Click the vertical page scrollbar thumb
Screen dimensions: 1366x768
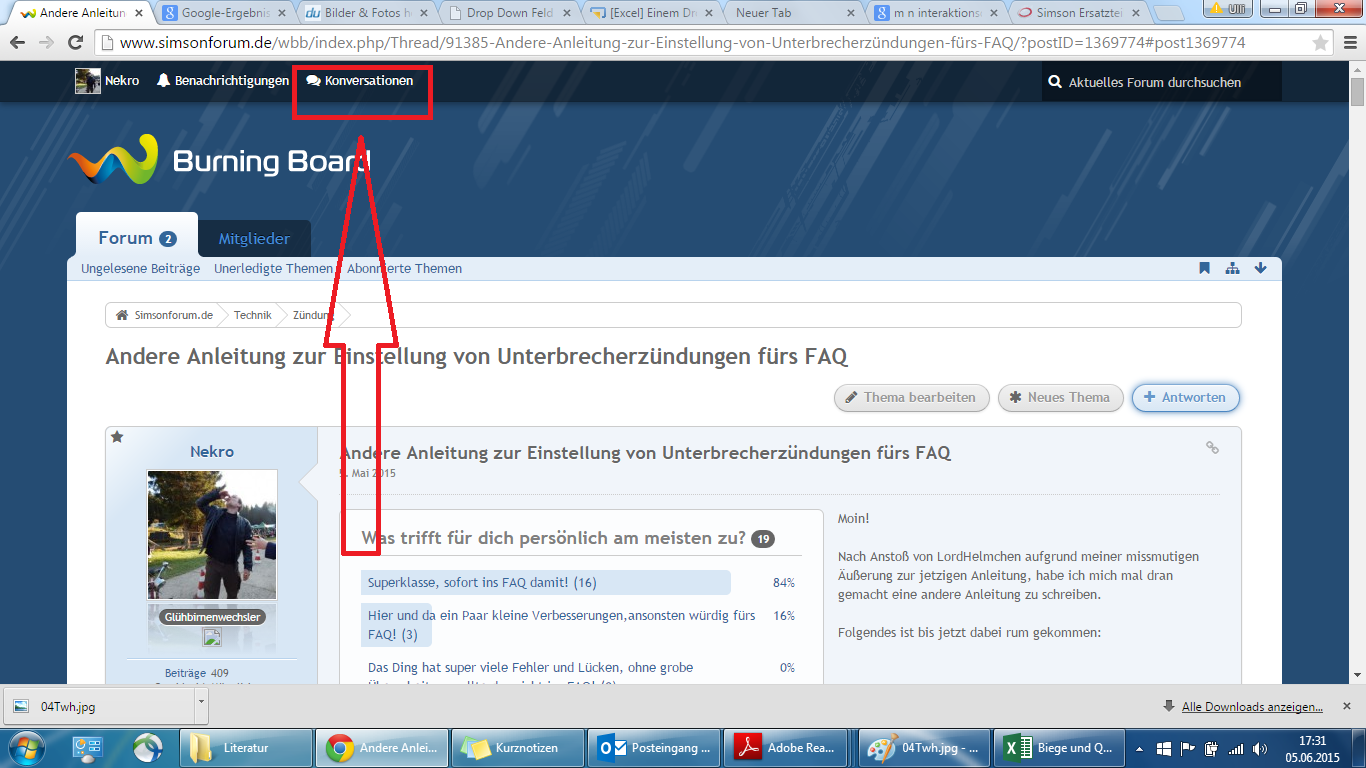click(1357, 92)
